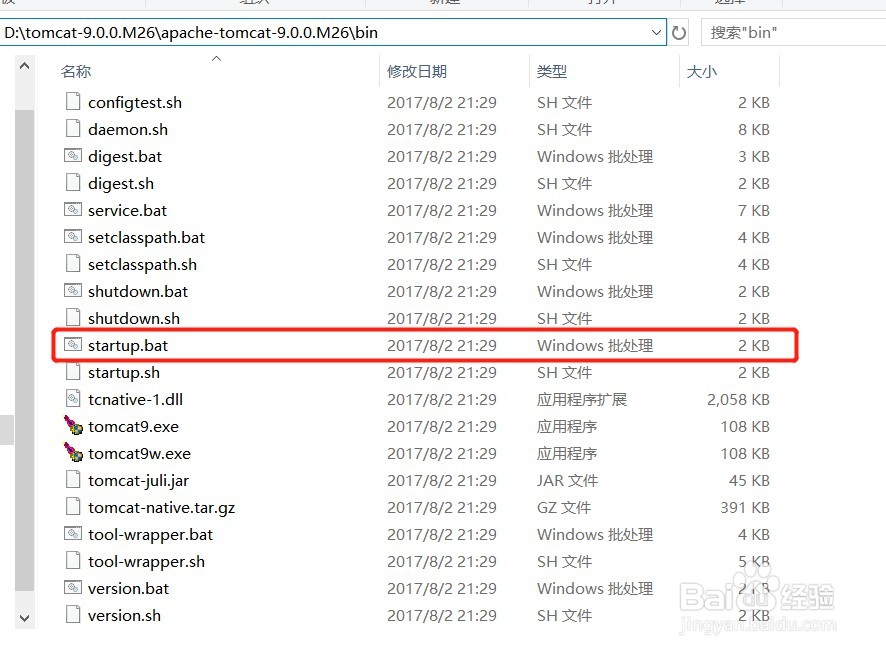Image resolution: width=886 pixels, height=655 pixels.
Task: Select the service.bat file name
Action: pyautogui.click(x=127, y=211)
